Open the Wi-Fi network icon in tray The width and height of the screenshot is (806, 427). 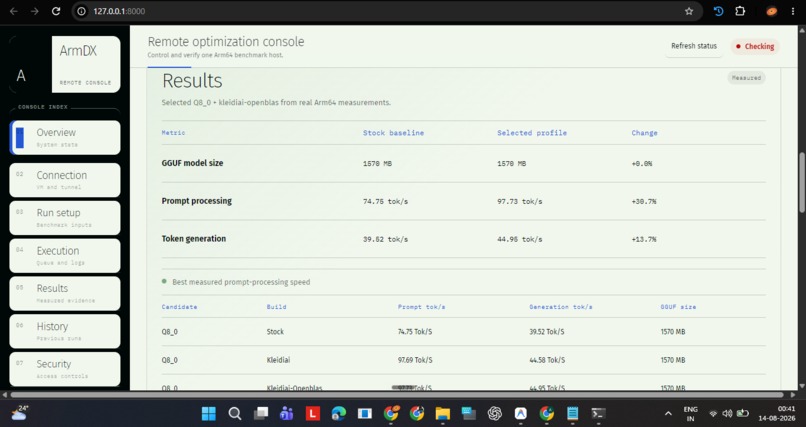pyautogui.click(x=713, y=414)
